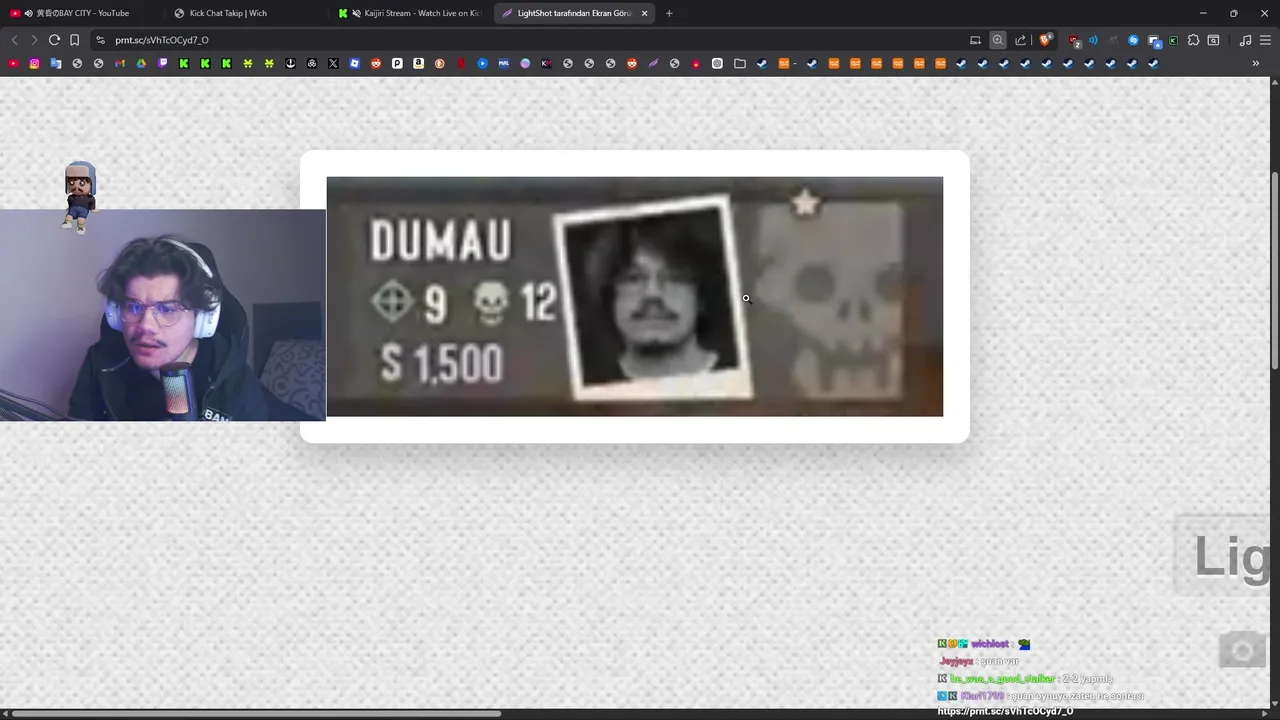The image size is (1280, 720).
Task: Open the browser hamburger main menu
Action: pos(1265,40)
